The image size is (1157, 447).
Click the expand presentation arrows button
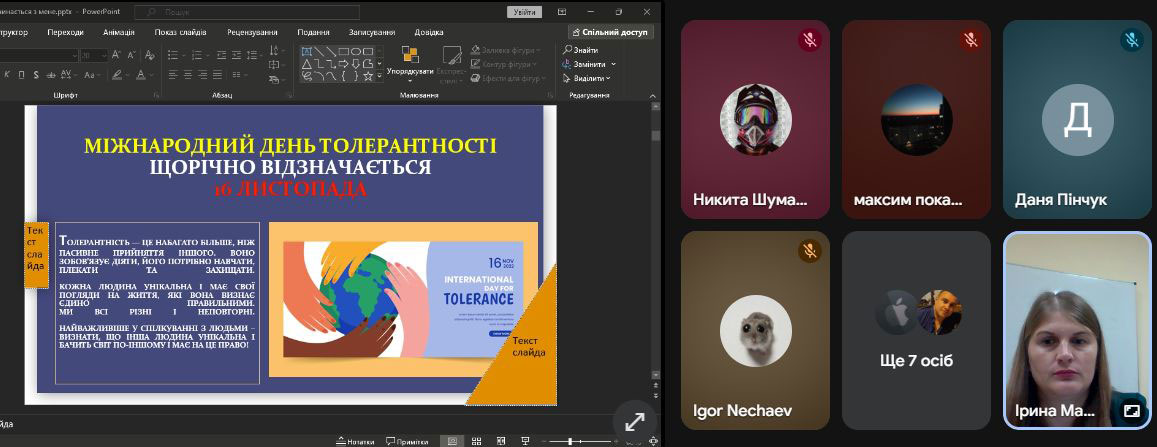634,422
